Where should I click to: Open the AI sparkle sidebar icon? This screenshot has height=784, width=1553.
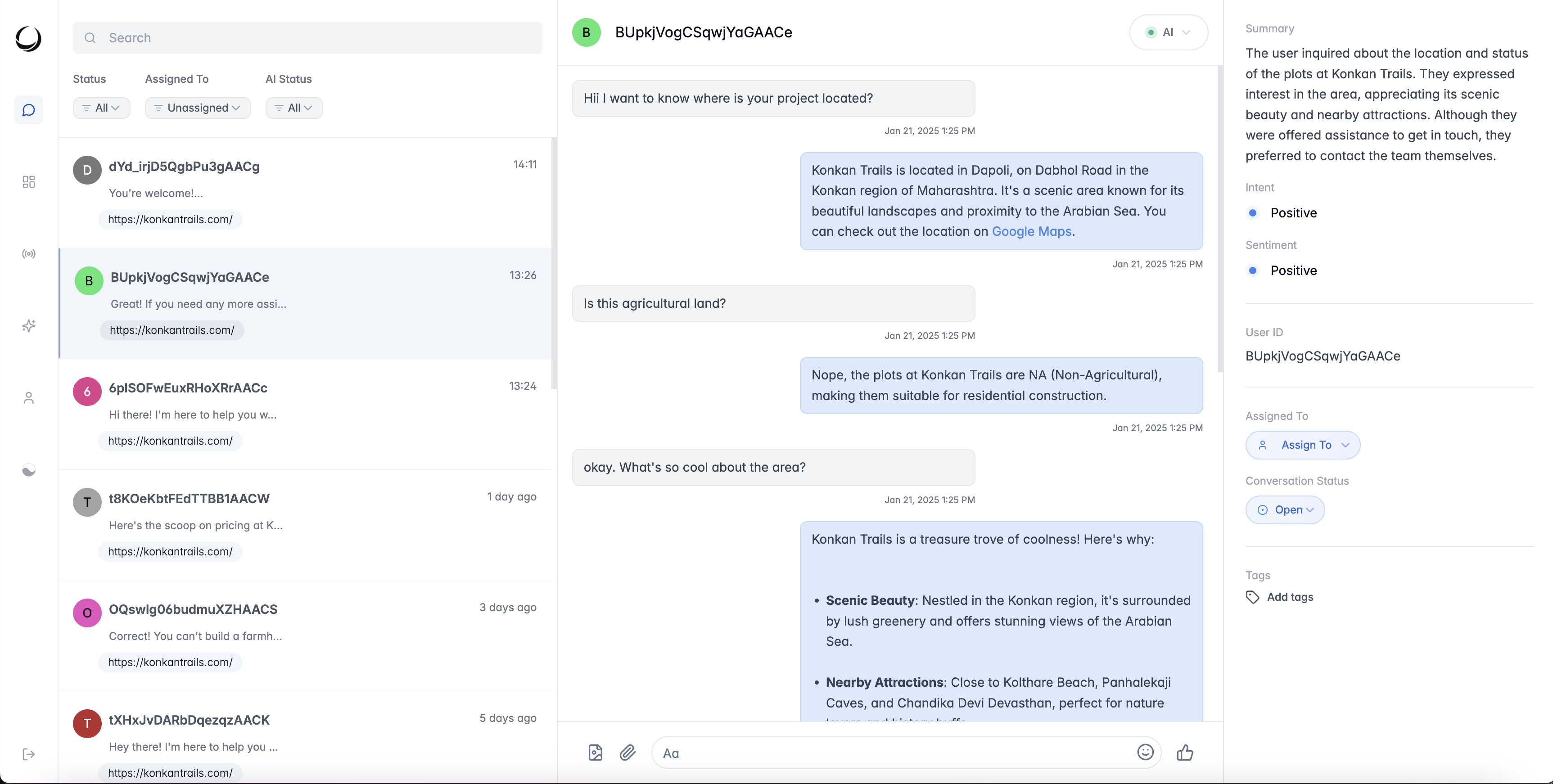[28, 326]
